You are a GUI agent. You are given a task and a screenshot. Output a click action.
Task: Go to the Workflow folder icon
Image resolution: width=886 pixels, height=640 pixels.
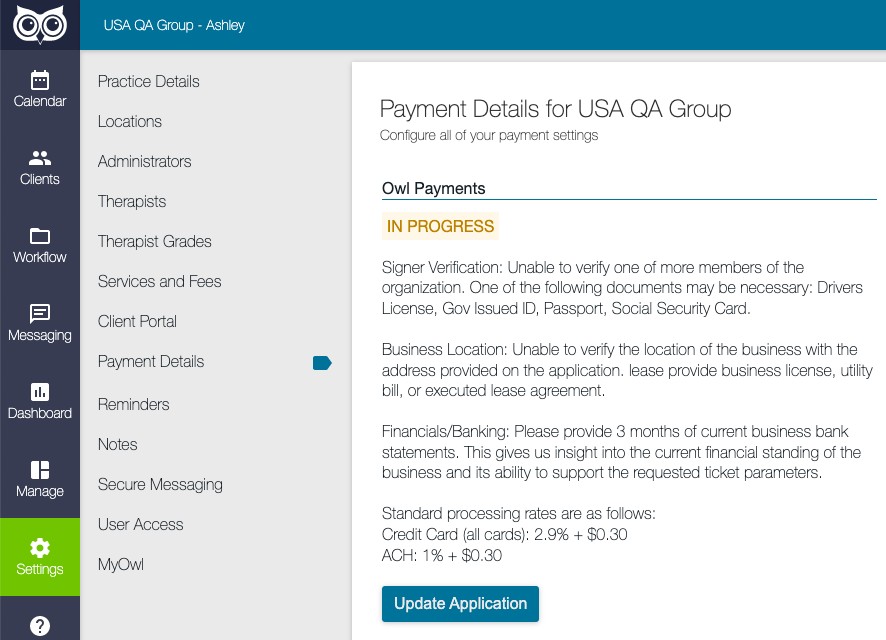click(x=40, y=236)
